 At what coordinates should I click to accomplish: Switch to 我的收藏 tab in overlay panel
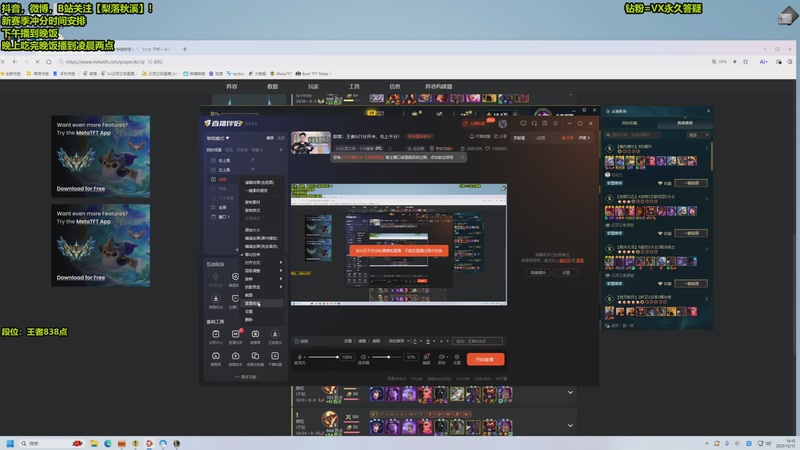pos(629,123)
